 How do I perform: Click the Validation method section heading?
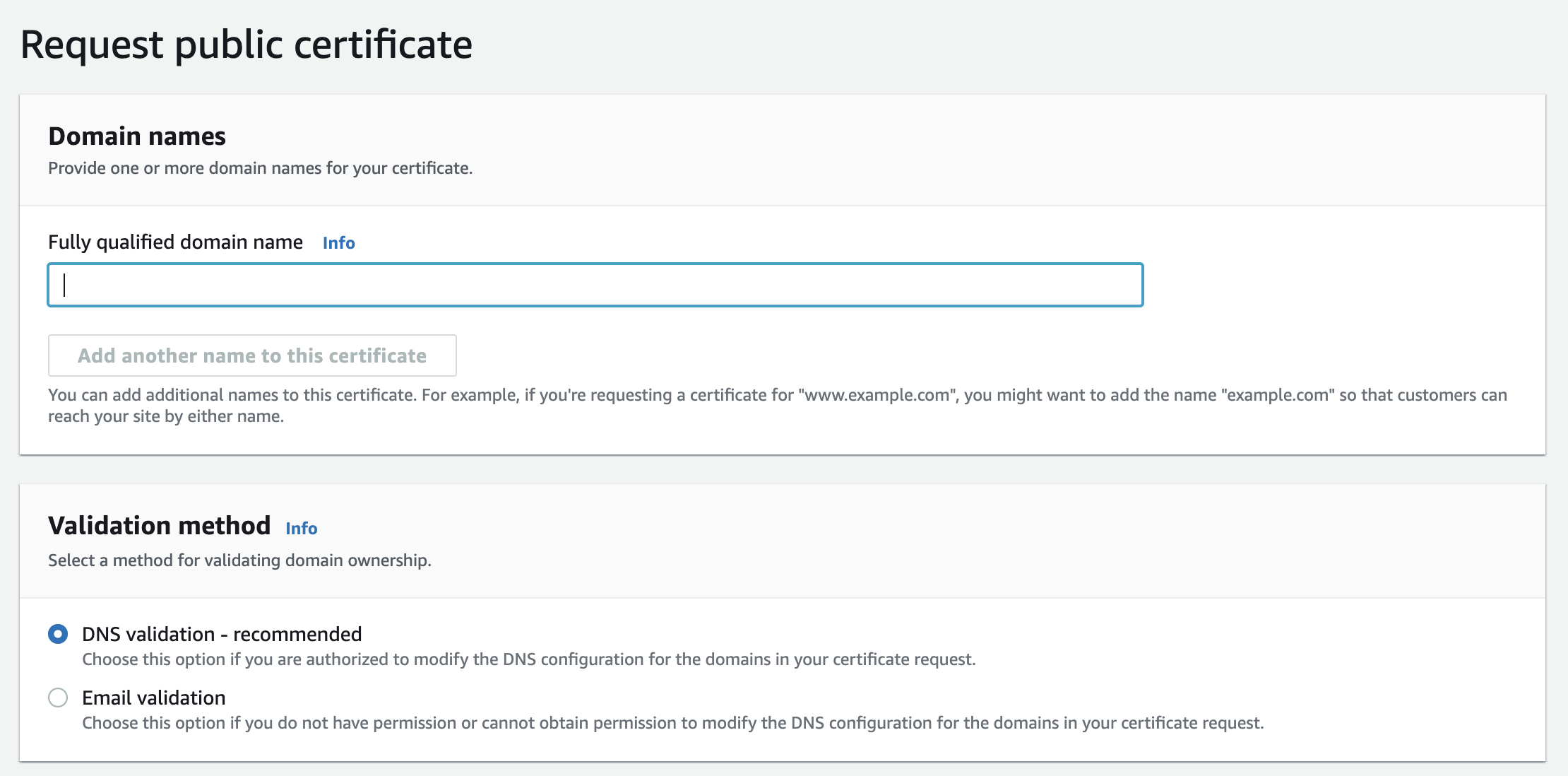pos(159,526)
